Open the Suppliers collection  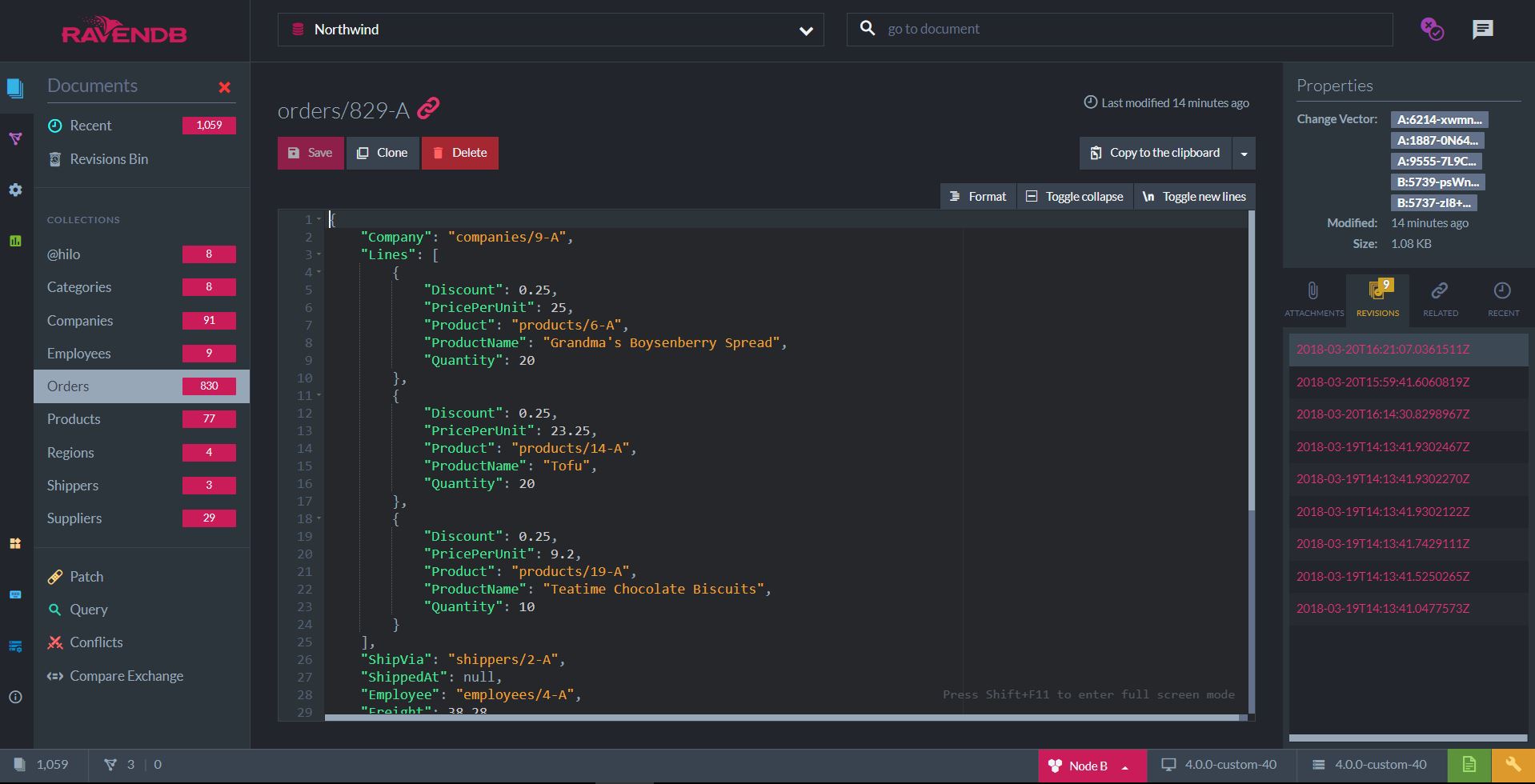click(142, 518)
